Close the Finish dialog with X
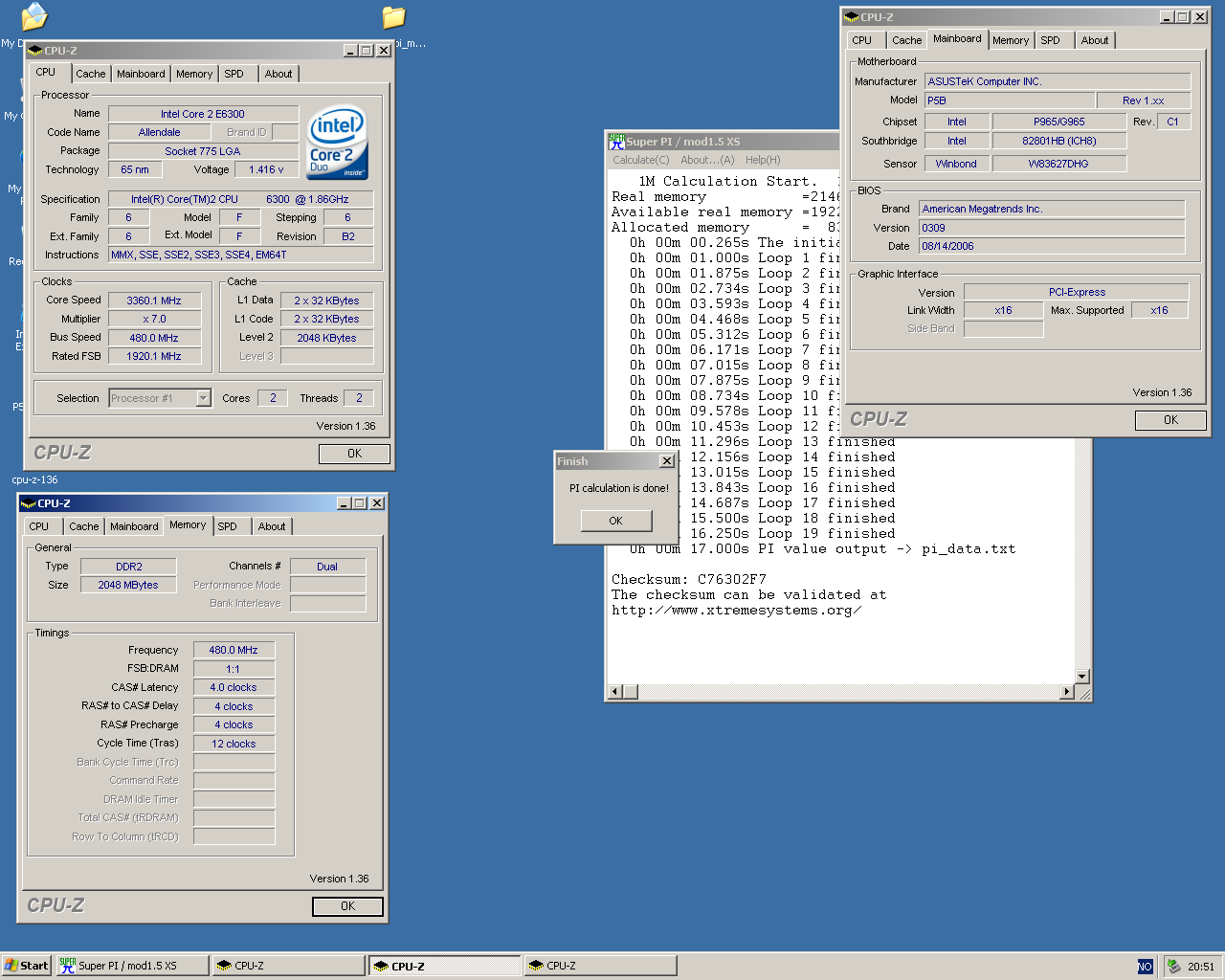 click(667, 461)
